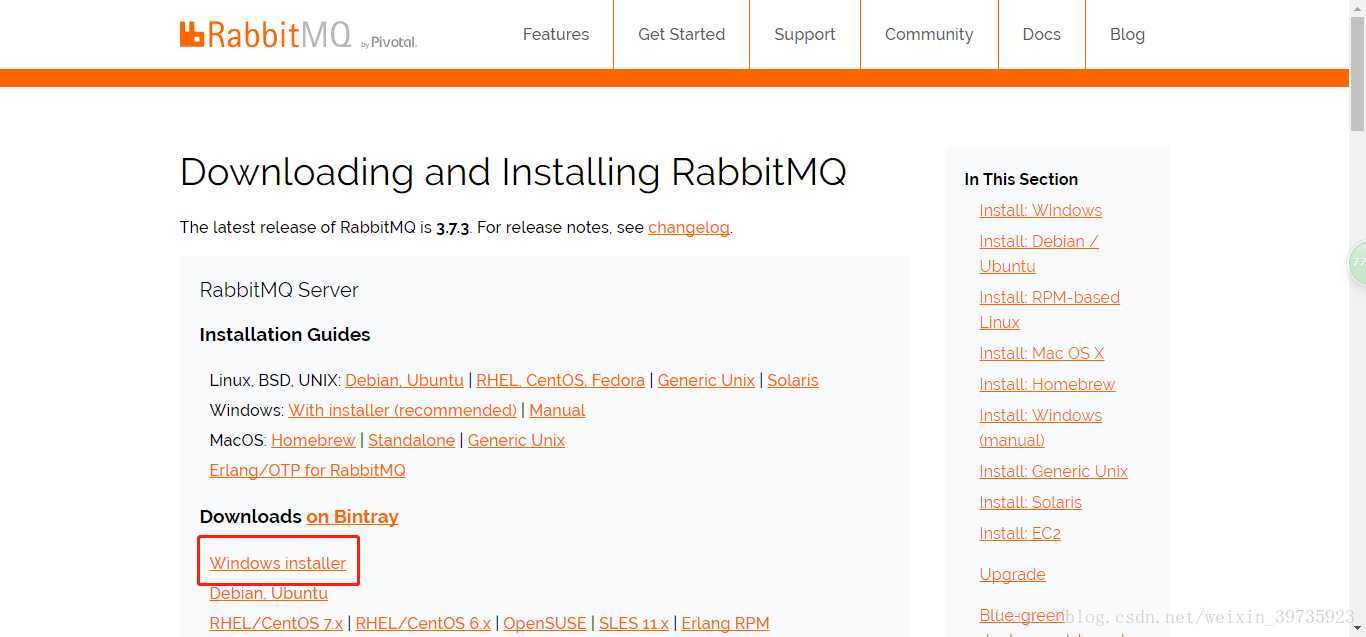Open sidebar Install: Generic Unix link
This screenshot has width=1366, height=637.
[1053, 471]
